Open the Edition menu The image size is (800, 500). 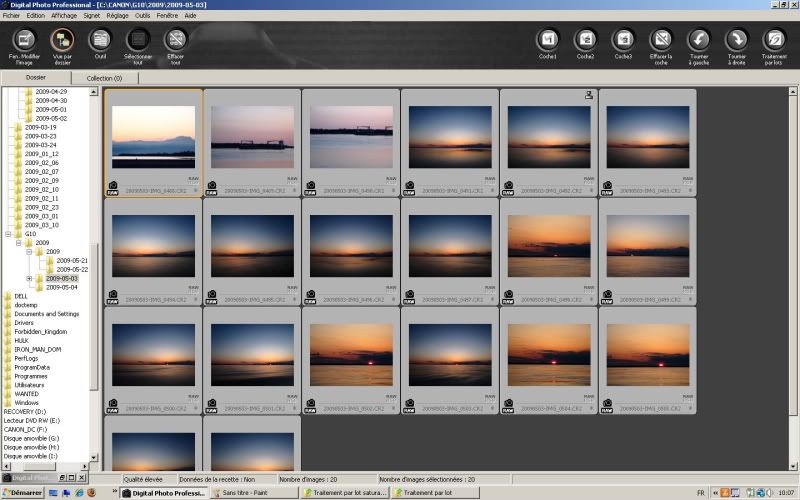[36, 16]
